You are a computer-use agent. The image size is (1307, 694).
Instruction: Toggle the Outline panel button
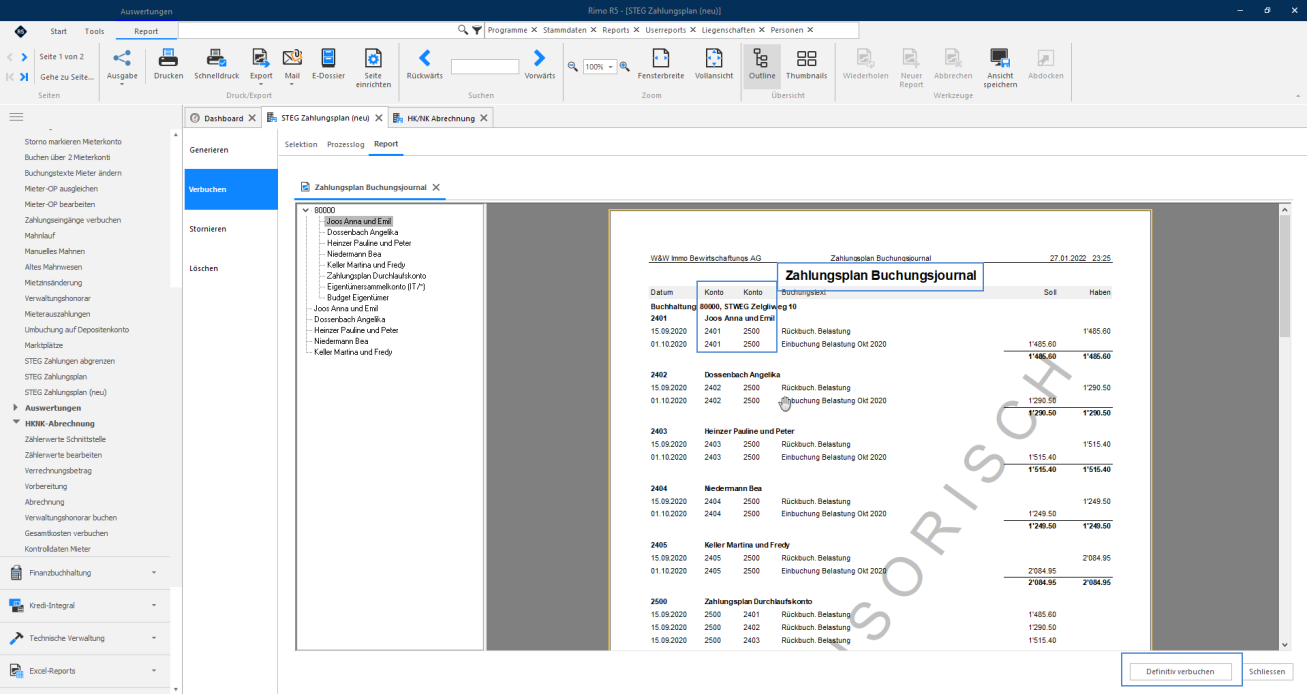click(x=762, y=64)
